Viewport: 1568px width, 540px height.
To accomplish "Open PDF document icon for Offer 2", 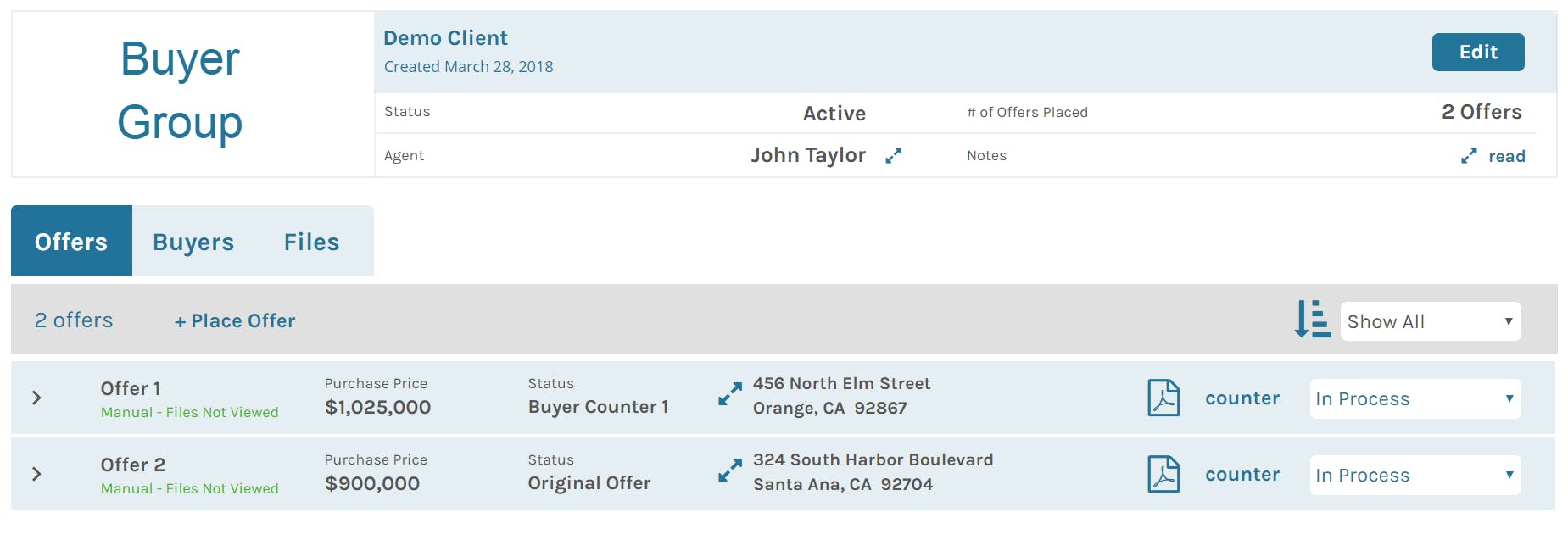I will (x=1163, y=474).
